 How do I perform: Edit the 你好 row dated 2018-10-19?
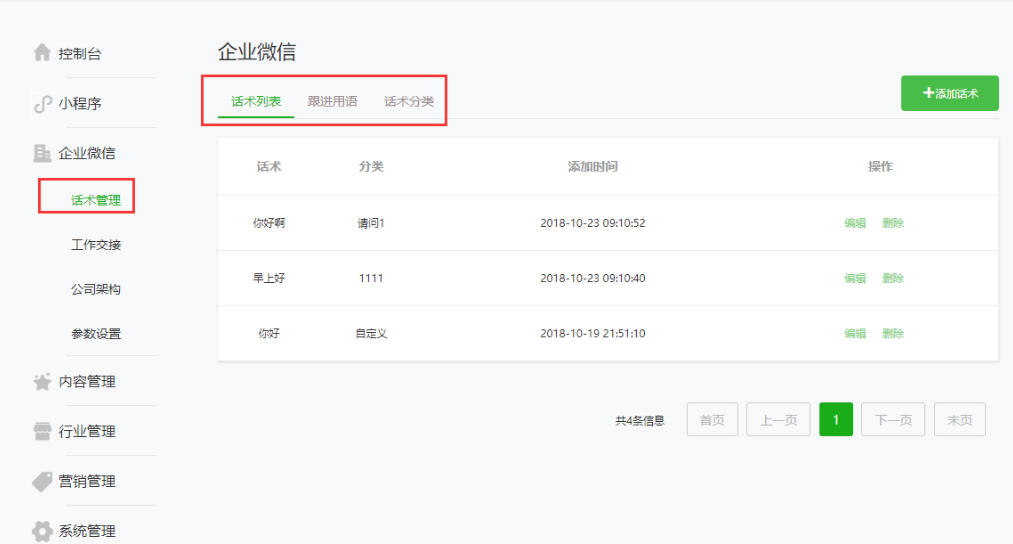pyautogui.click(x=855, y=333)
